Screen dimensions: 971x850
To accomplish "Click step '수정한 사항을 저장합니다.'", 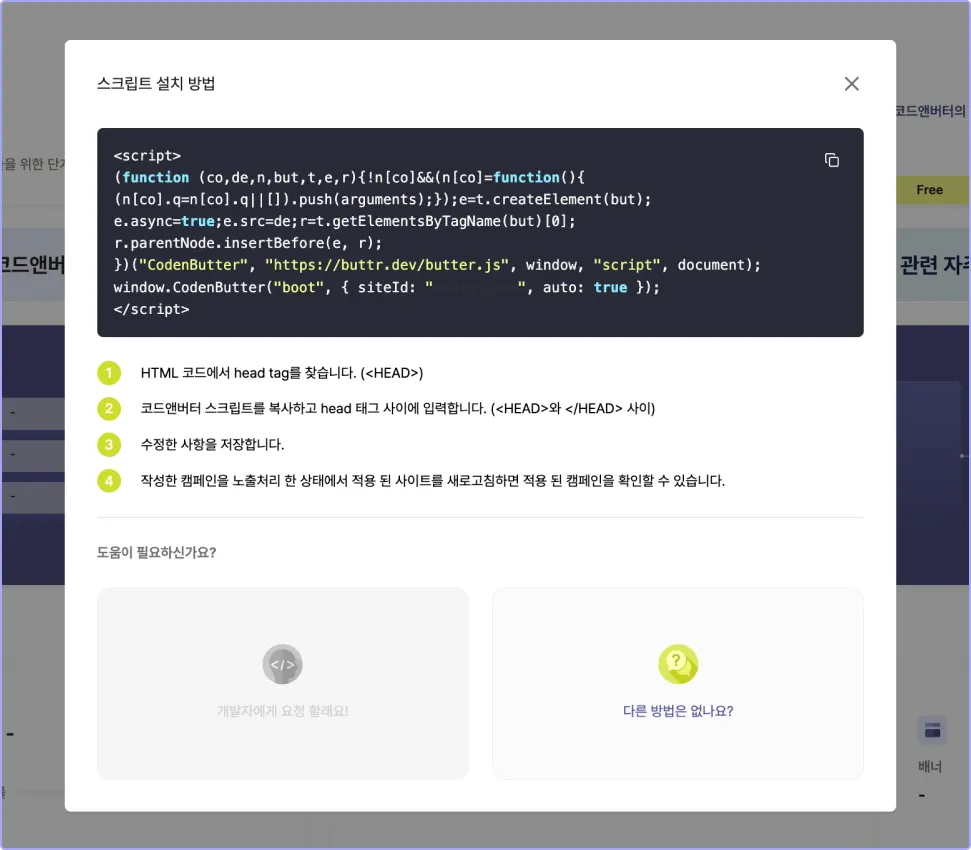I will click(x=212, y=445).
